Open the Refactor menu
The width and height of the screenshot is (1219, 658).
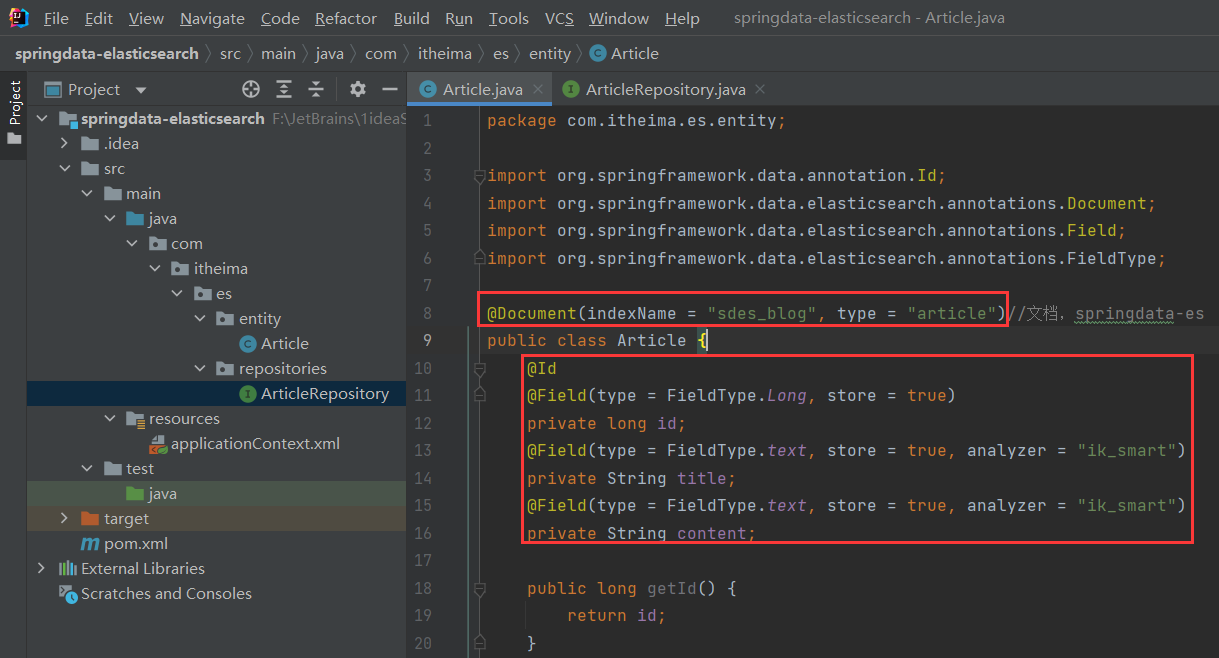coord(345,17)
